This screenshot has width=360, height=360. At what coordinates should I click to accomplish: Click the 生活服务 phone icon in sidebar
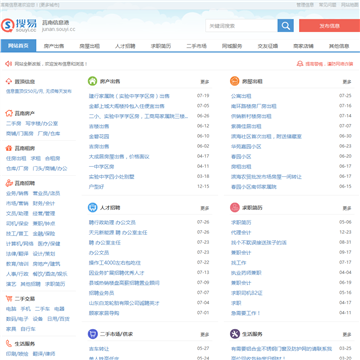pos(9,343)
